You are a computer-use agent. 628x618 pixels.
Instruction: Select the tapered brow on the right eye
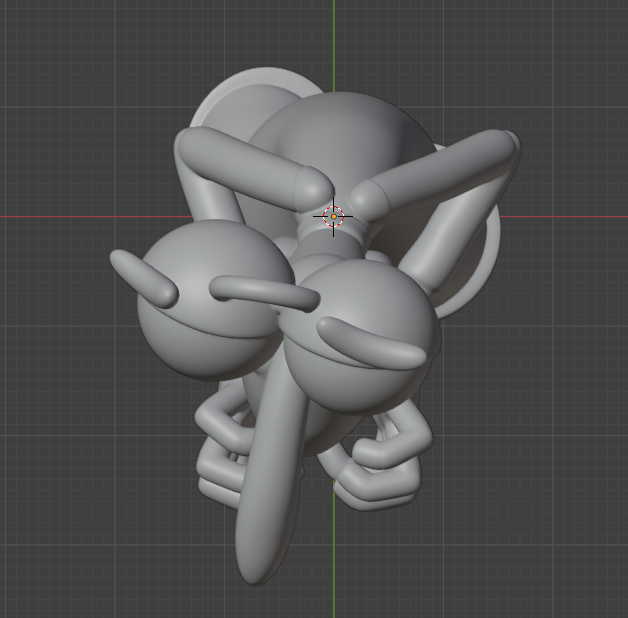tap(370, 343)
